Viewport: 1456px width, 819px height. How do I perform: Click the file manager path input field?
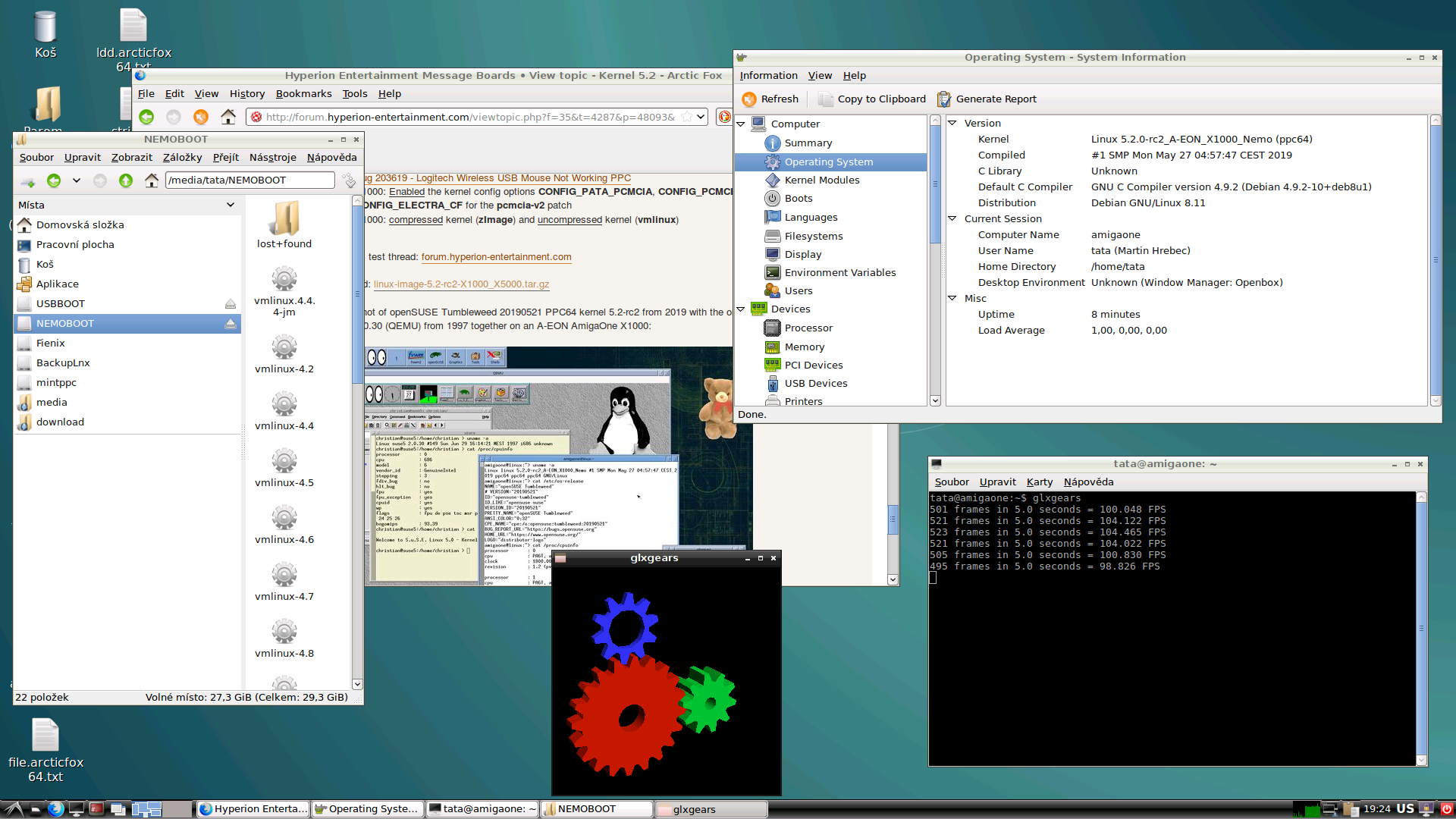tap(249, 180)
